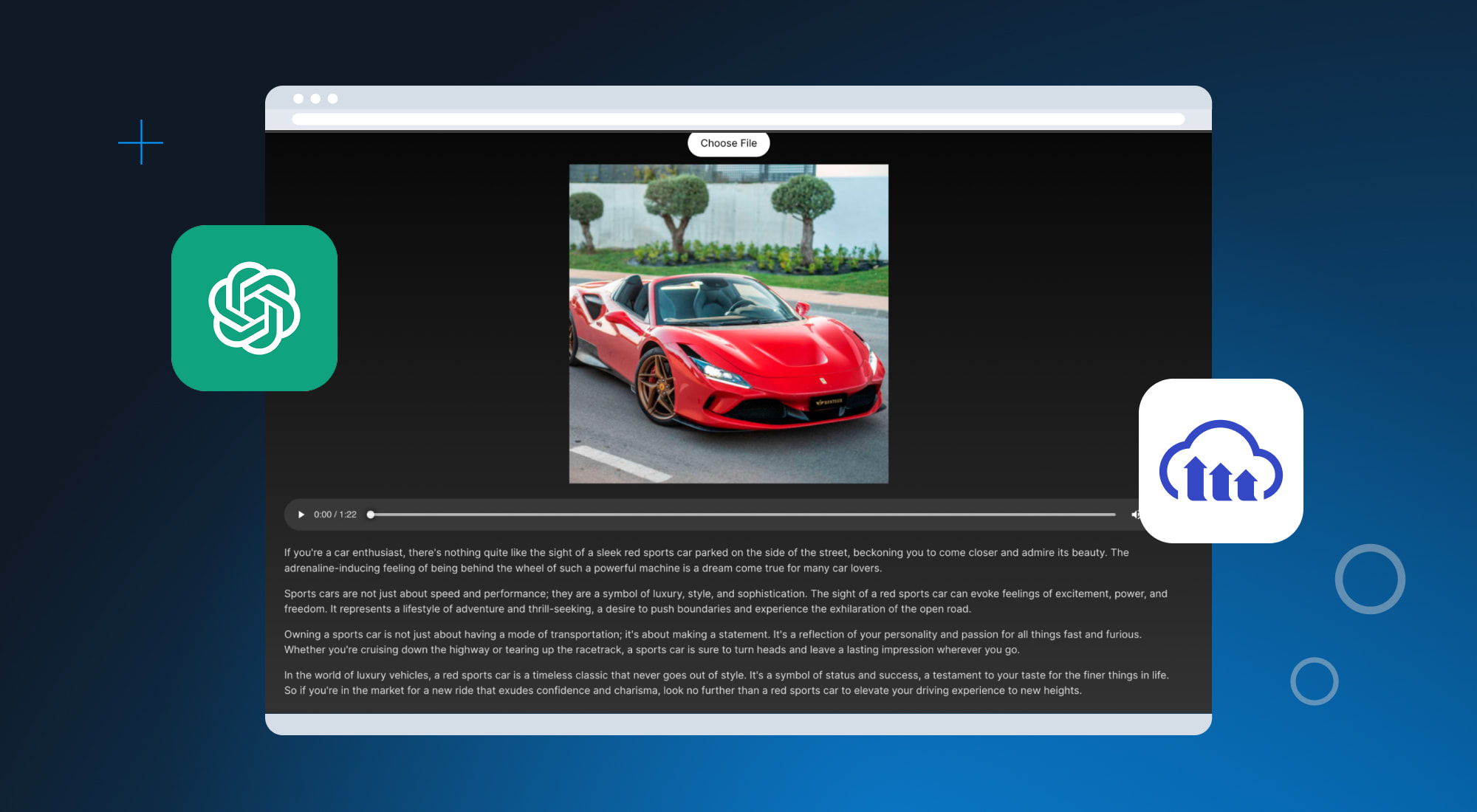This screenshot has width=1477, height=812.
Task: Click paragraph starting "In the world of luxury"
Action: tap(727, 683)
